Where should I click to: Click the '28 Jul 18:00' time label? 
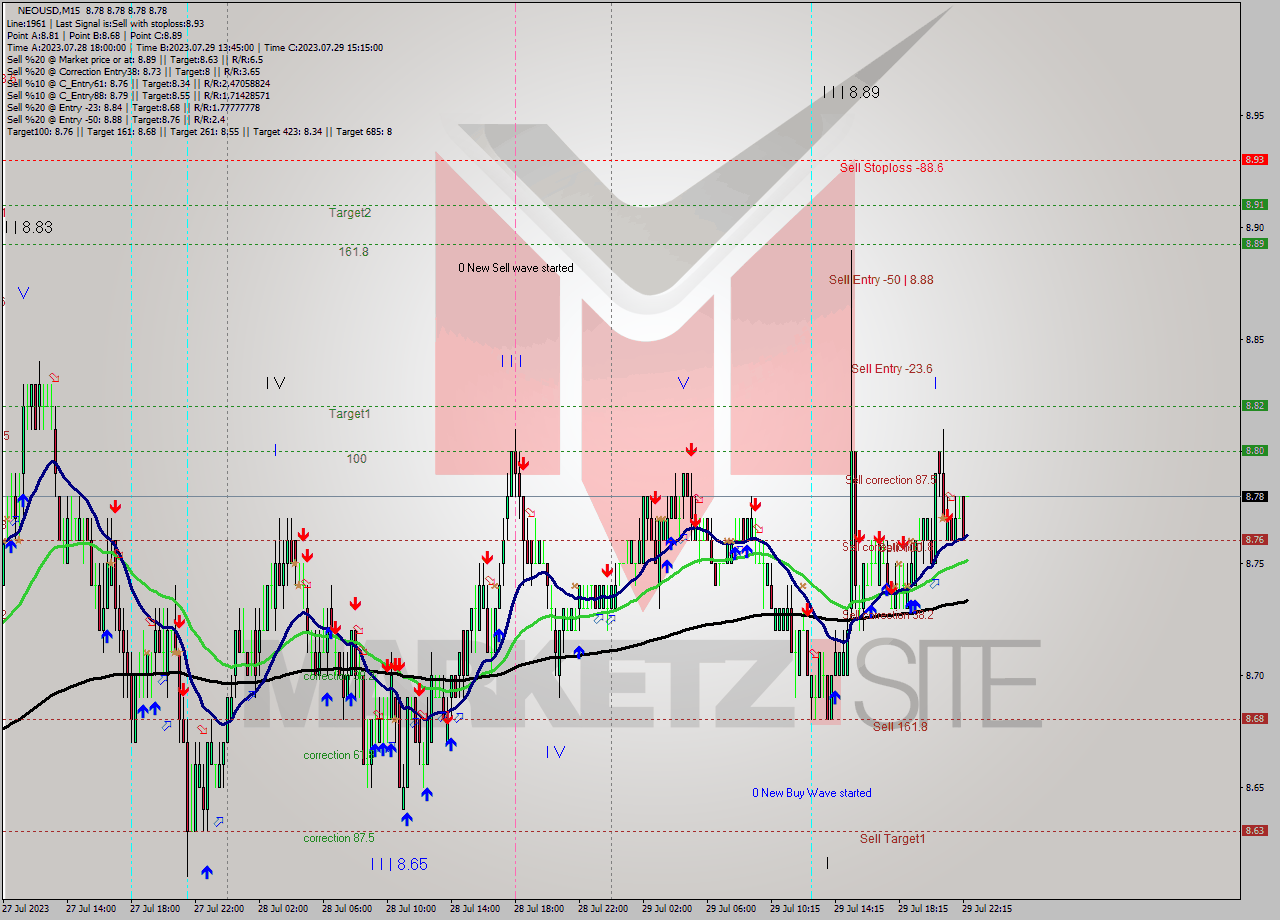pos(538,909)
